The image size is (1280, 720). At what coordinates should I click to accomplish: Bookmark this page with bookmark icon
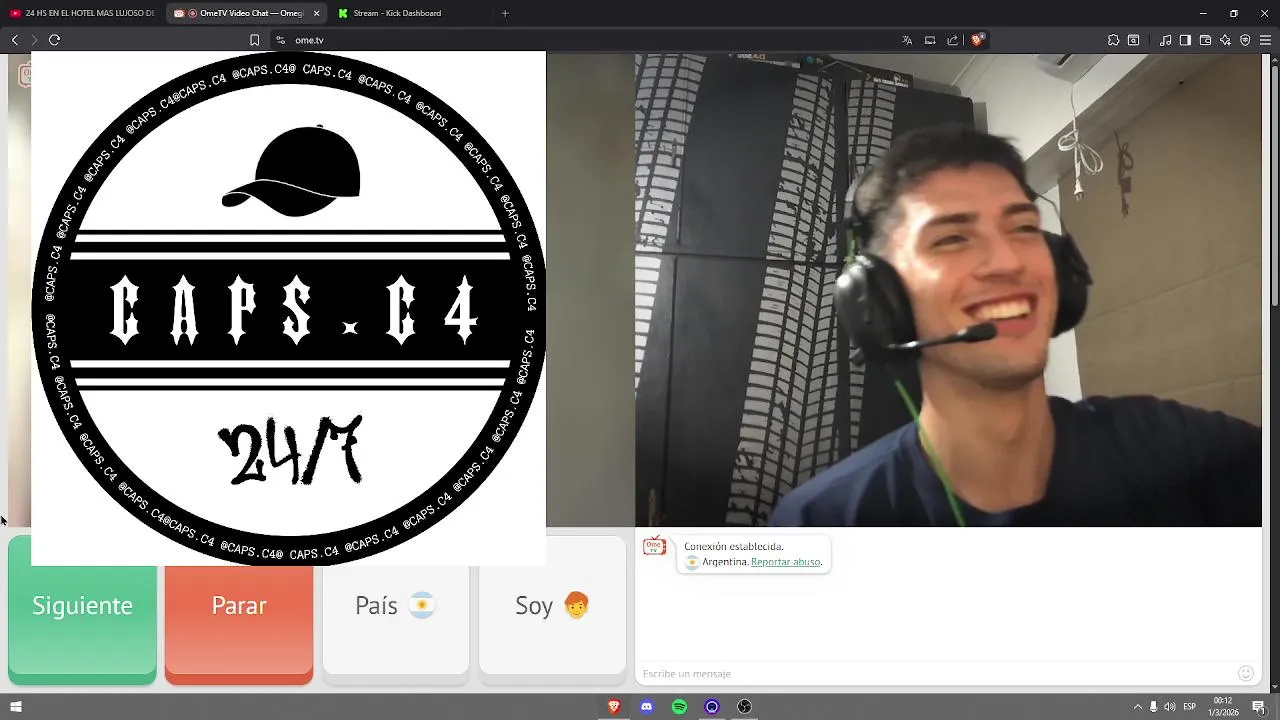click(x=254, y=40)
